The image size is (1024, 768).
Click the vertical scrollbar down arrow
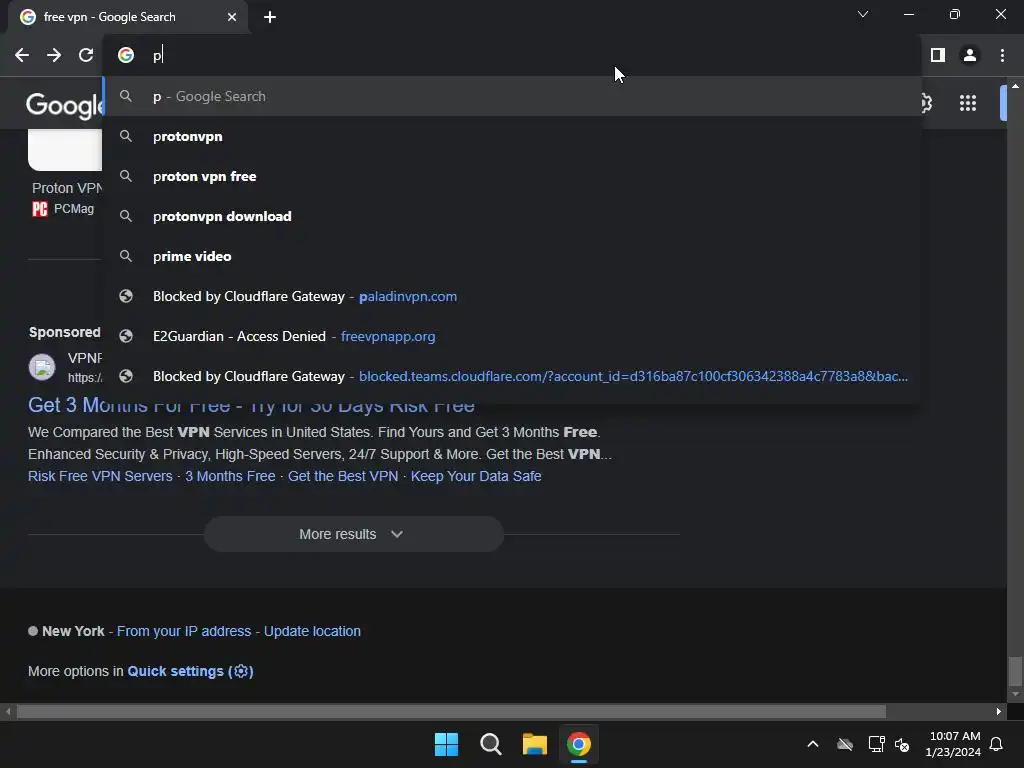pyautogui.click(x=1015, y=694)
